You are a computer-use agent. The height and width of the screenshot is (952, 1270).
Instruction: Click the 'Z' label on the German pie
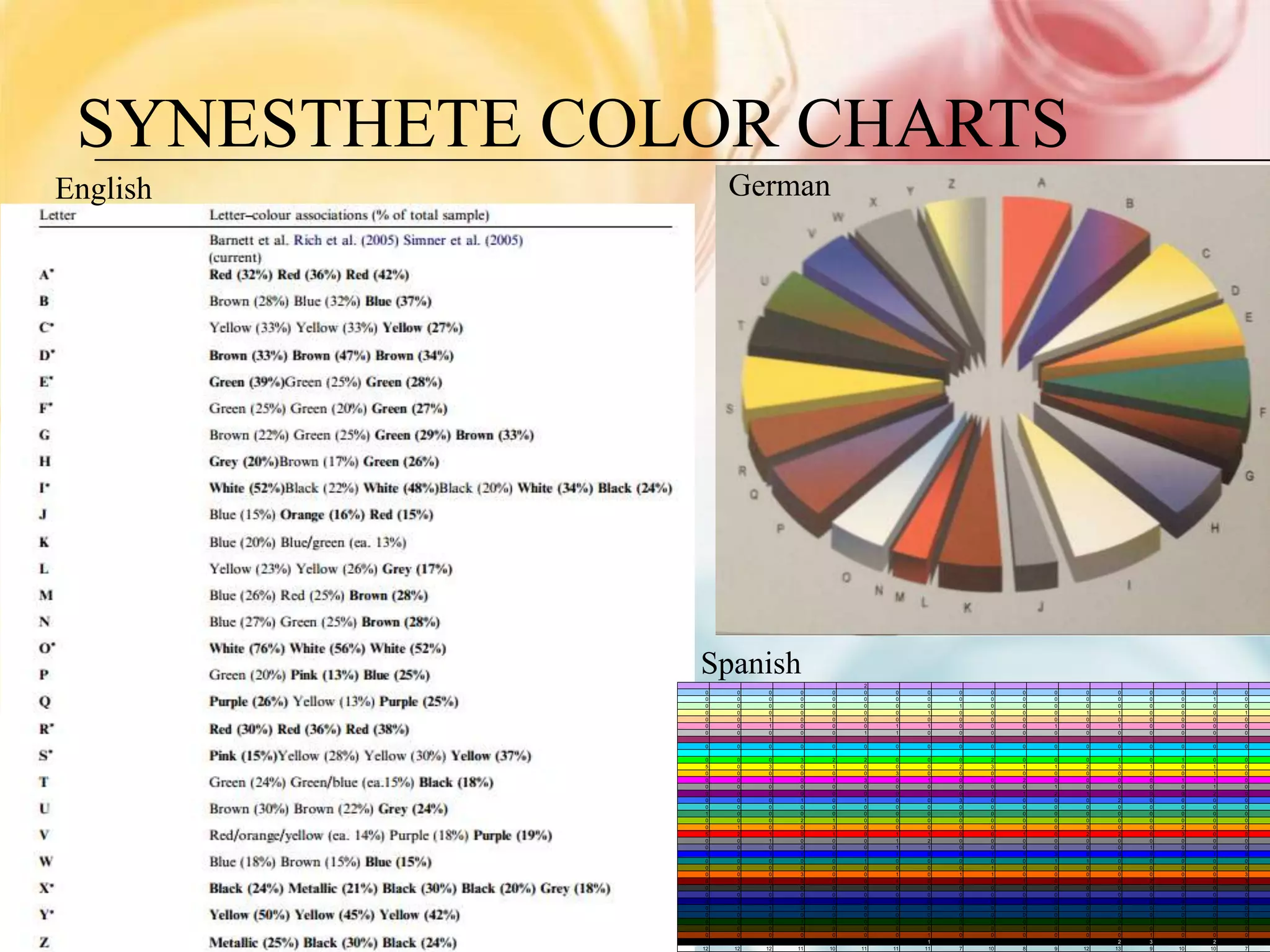951,184
